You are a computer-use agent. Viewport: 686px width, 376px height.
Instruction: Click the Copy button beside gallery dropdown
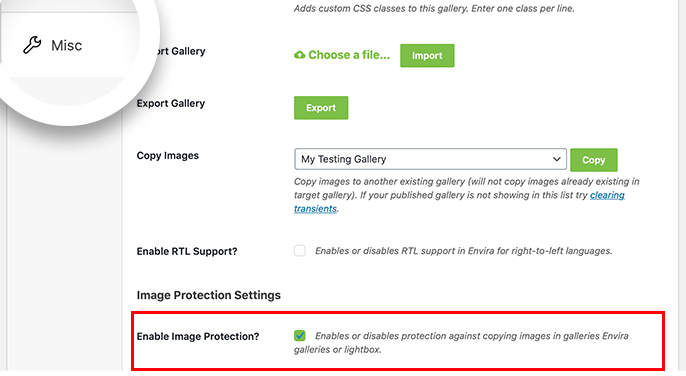[594, 160]
